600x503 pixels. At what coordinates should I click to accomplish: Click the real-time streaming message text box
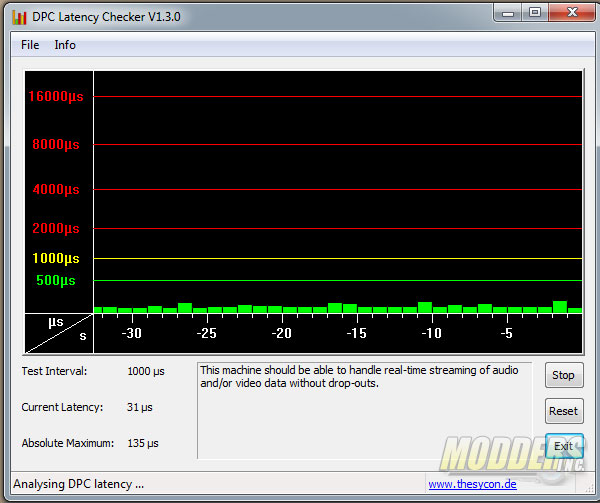click(365, 410)
